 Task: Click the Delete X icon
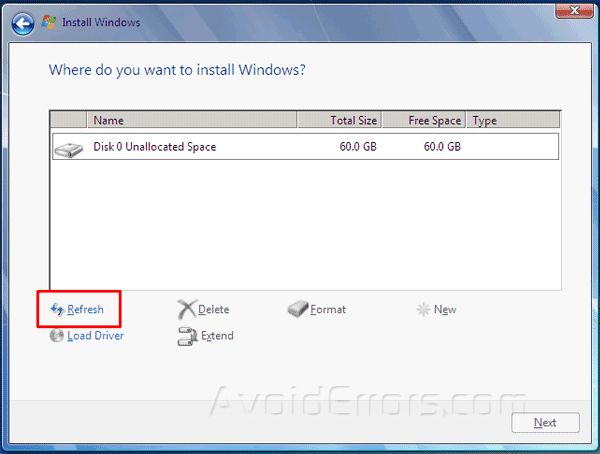pyautogui.click(x=187, y=309)
